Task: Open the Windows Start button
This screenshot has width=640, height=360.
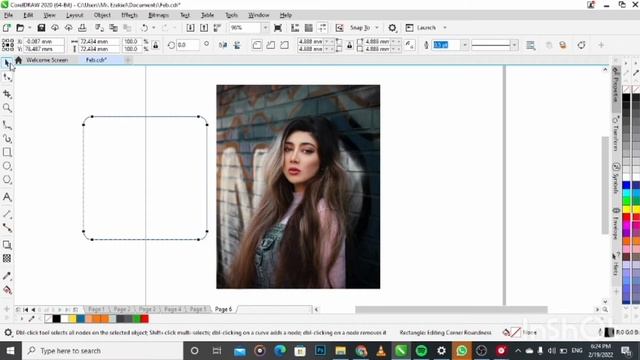Action: point(11,351)
